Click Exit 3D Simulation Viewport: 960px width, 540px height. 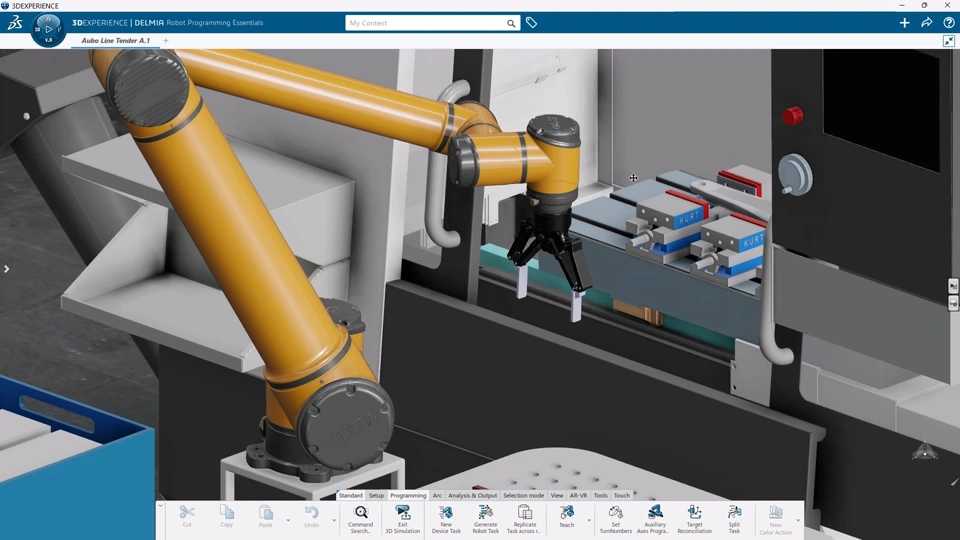point(403,519)
